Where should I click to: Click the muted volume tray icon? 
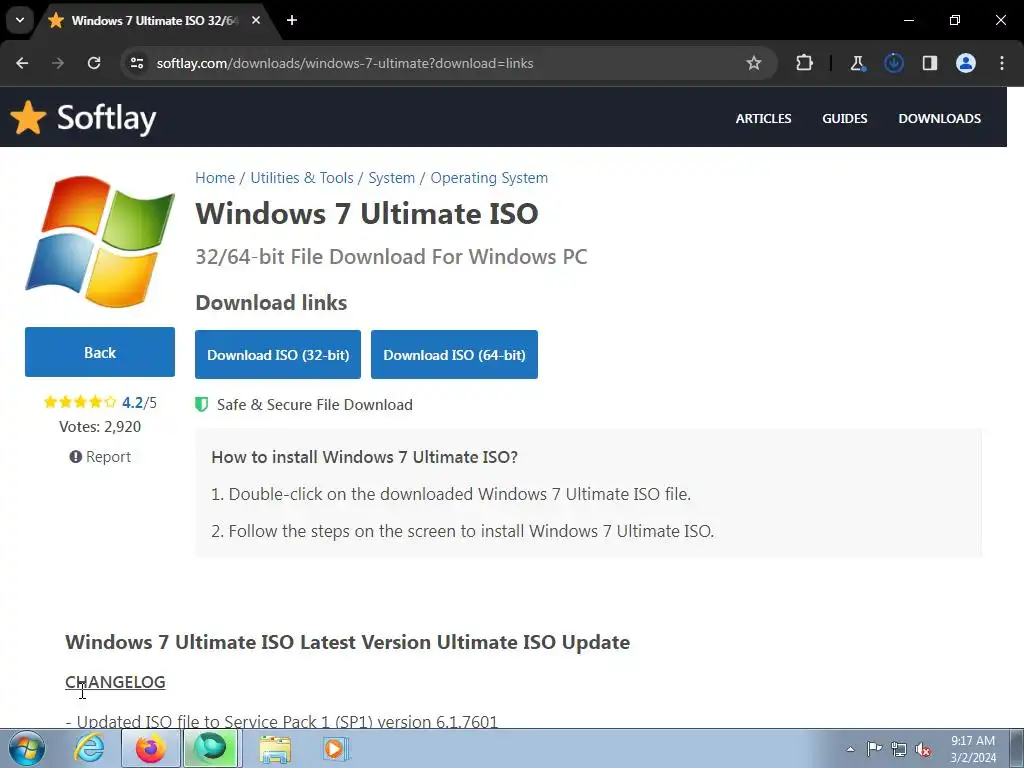[x=923, y=749]
